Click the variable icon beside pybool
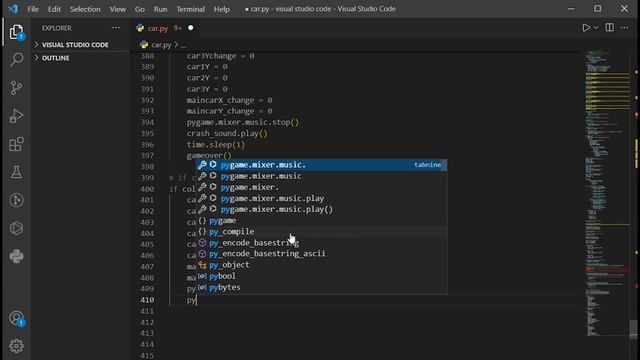 (x=202, y=276)
